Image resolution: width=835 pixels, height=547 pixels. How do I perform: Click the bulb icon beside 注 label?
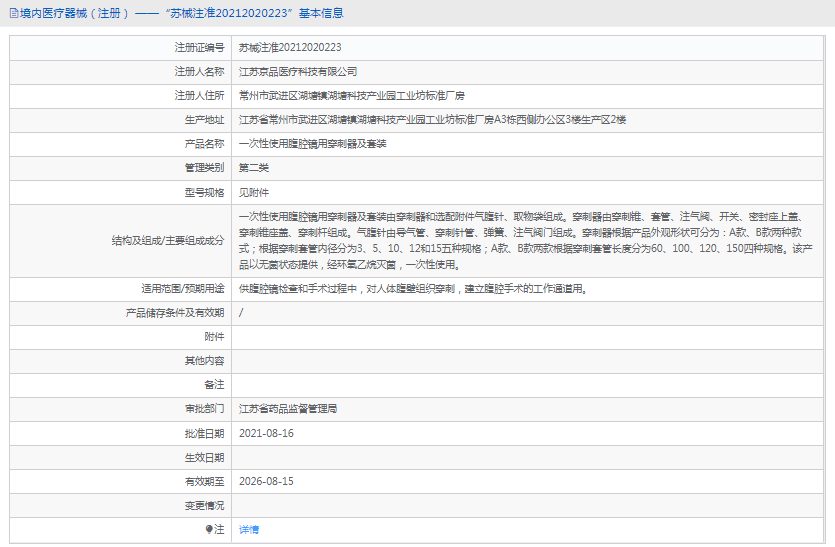209,529
